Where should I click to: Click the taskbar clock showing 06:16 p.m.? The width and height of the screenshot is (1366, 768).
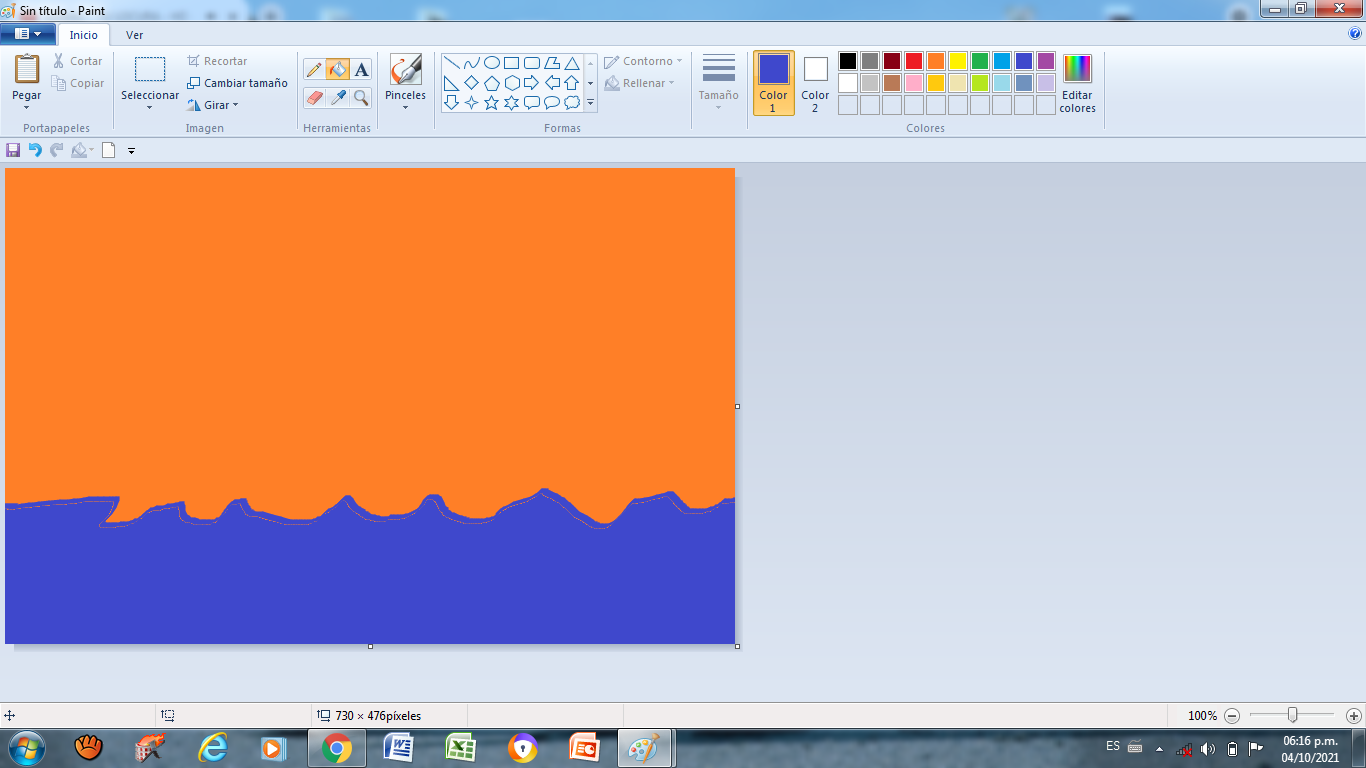click(1310, 749)
